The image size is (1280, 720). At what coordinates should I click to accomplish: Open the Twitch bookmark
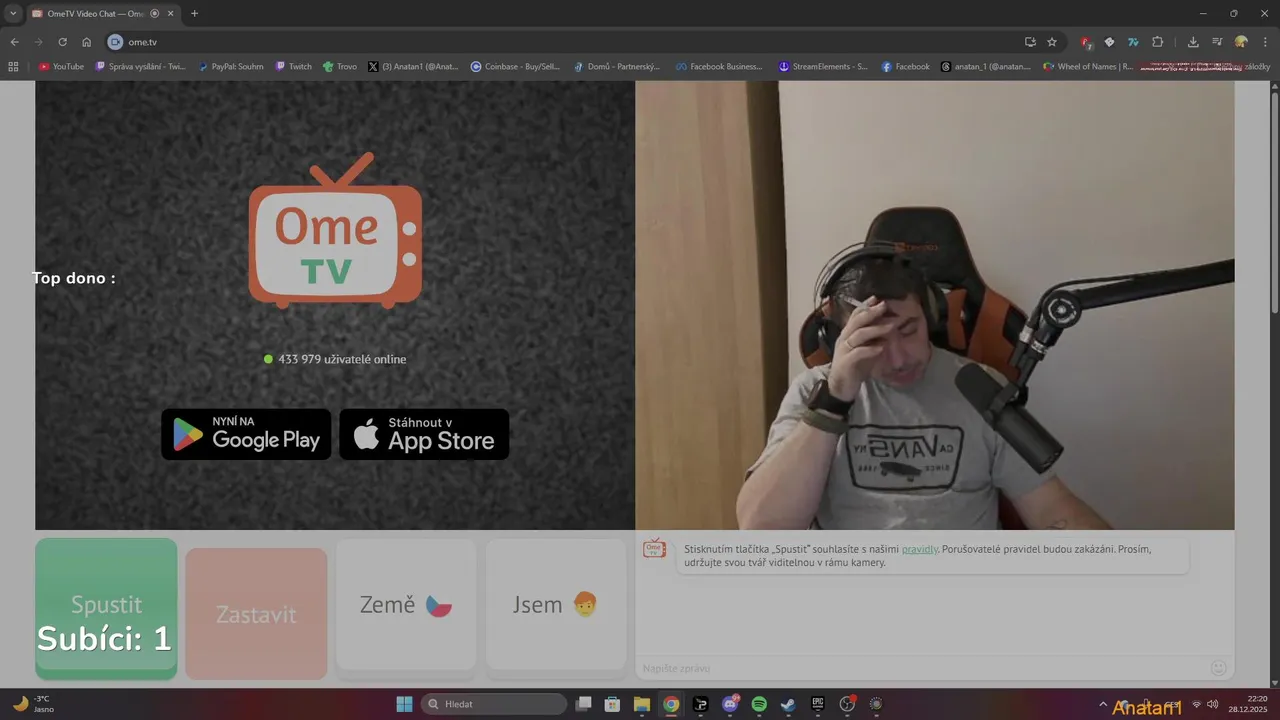click(294, 66)
